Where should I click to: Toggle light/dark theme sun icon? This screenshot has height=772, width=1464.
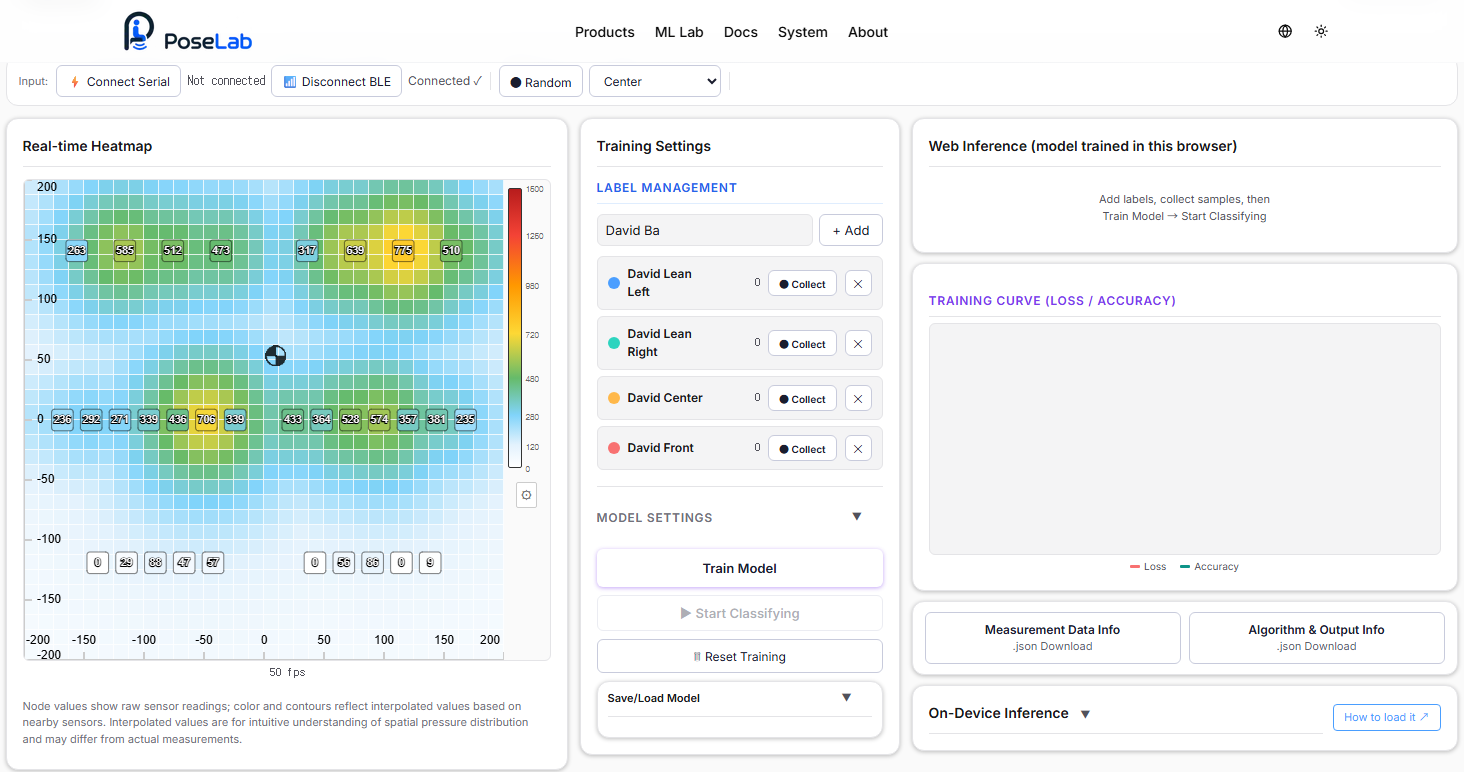(x=1321, y=31)
